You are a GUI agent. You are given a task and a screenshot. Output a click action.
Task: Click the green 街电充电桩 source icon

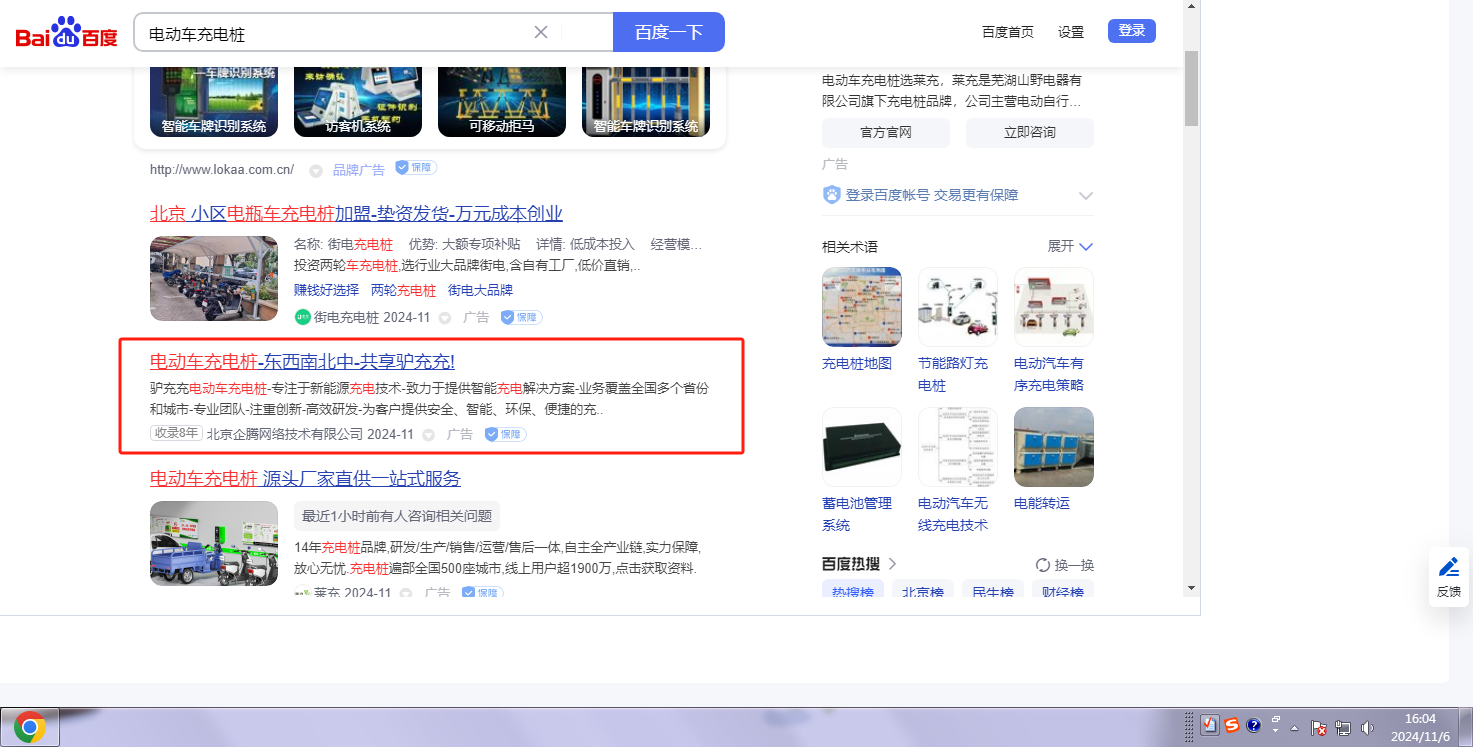point(303,317)
